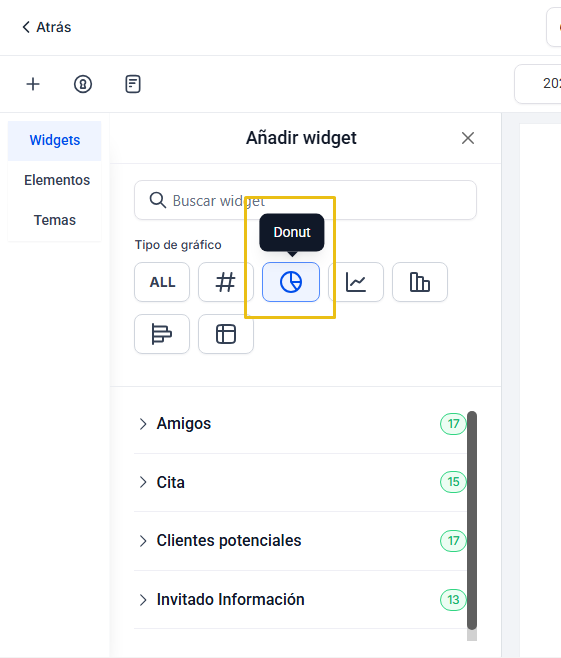
Task: Toggle the ALL chart type filter
Action: coord(162,282)
